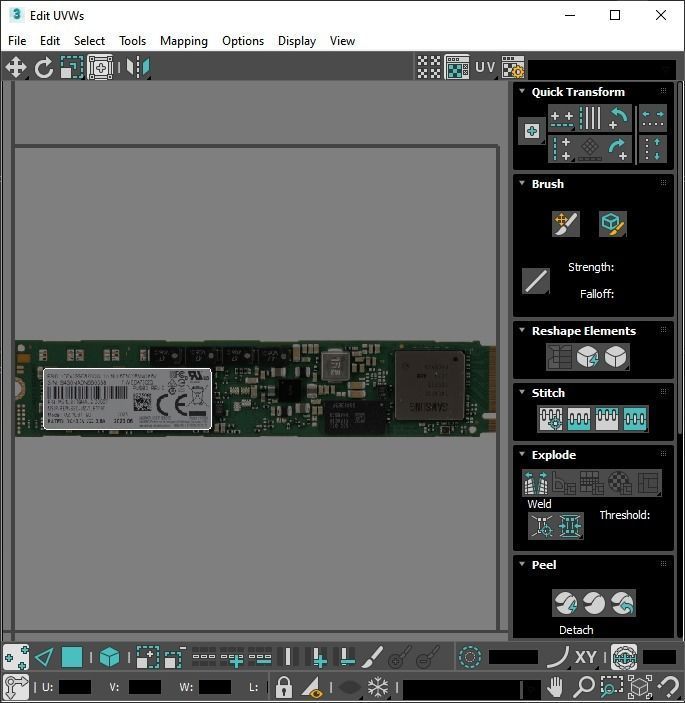Select the Rotate tool in the top toolbar
The image size is (685, 703).
click(x=44, y=68)
